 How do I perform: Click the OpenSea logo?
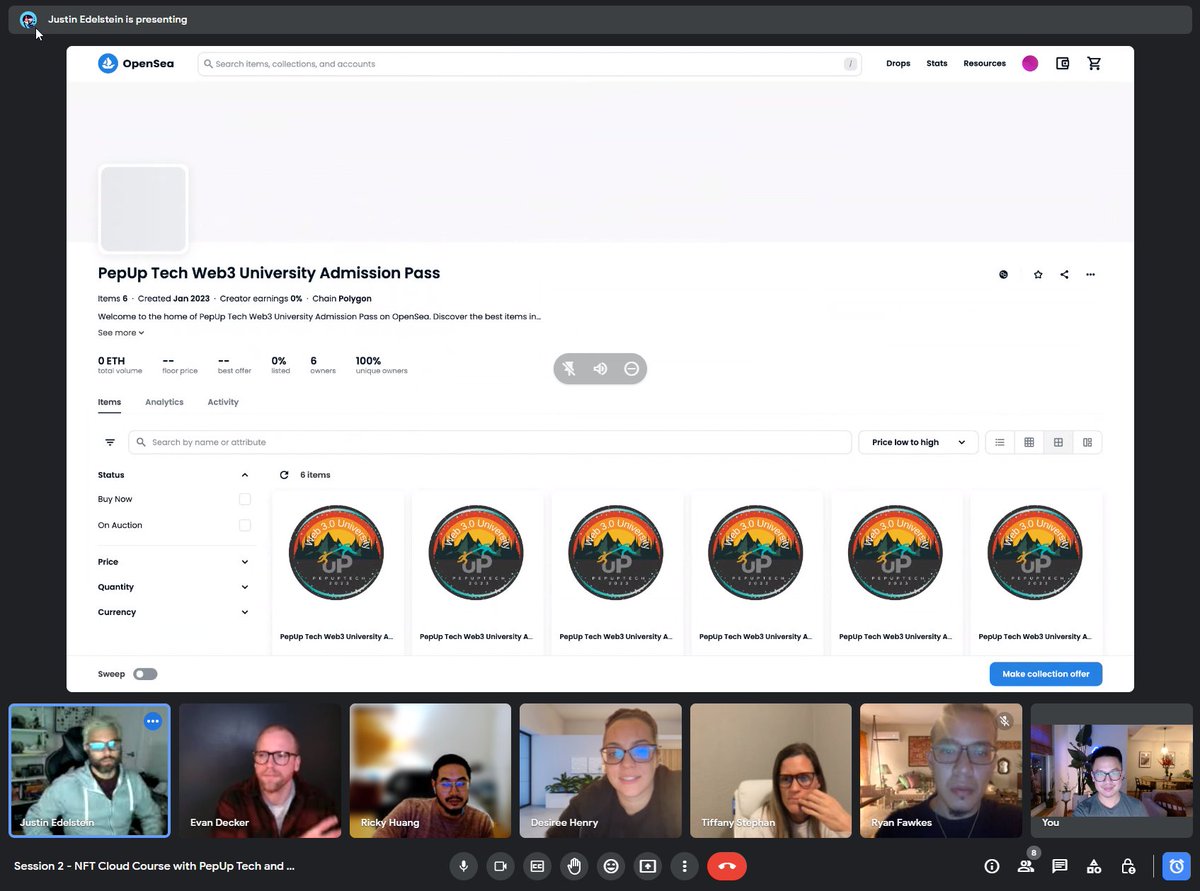pos(136,64)
